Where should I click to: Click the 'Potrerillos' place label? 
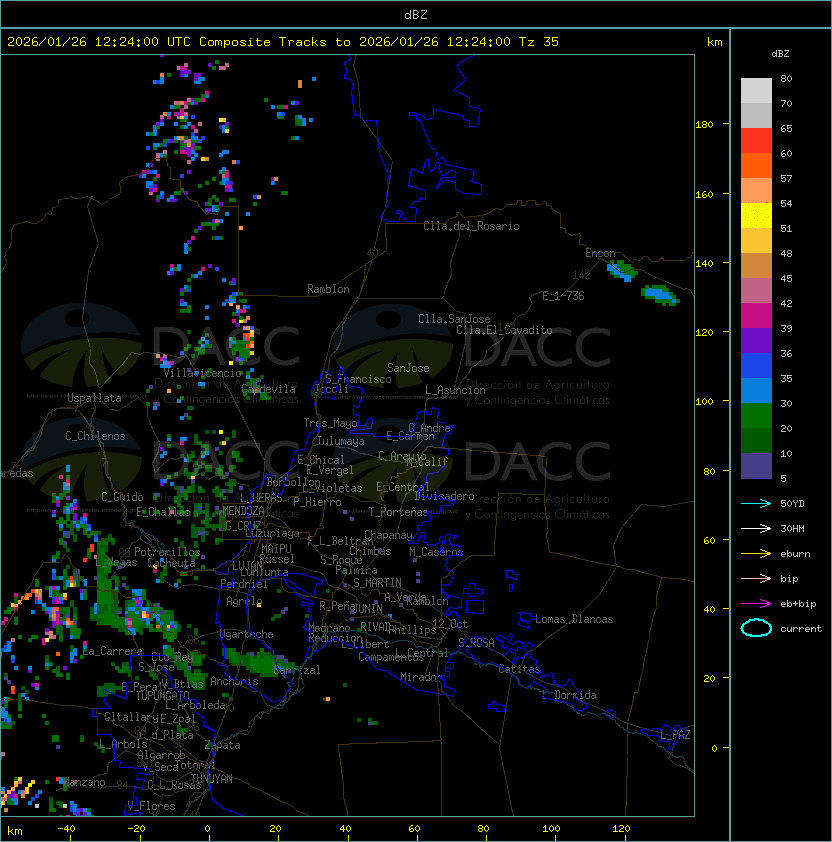coord(167,552)
